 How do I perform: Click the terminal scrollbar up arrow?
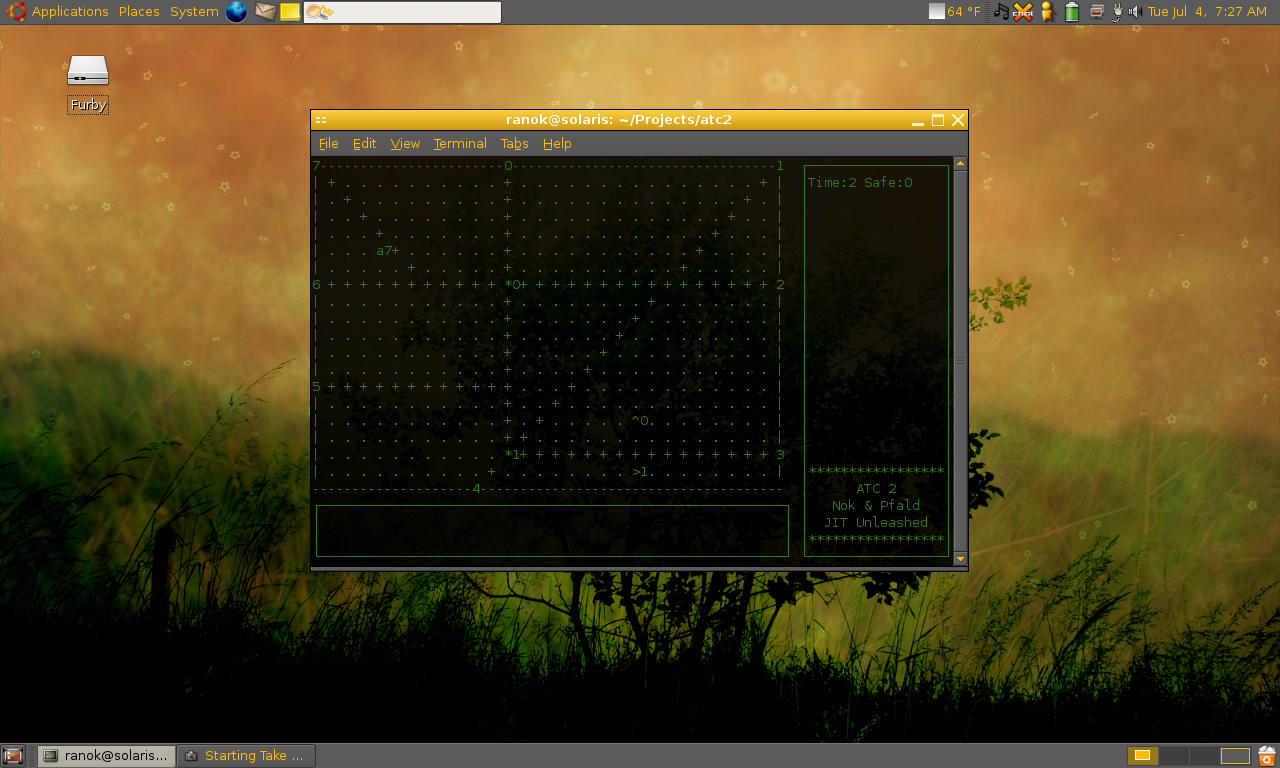coord(961,163)
